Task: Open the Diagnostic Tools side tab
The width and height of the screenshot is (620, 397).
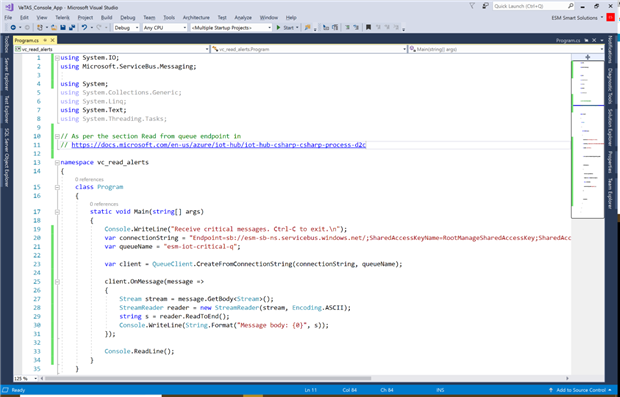Action: (x=610, y=86)
